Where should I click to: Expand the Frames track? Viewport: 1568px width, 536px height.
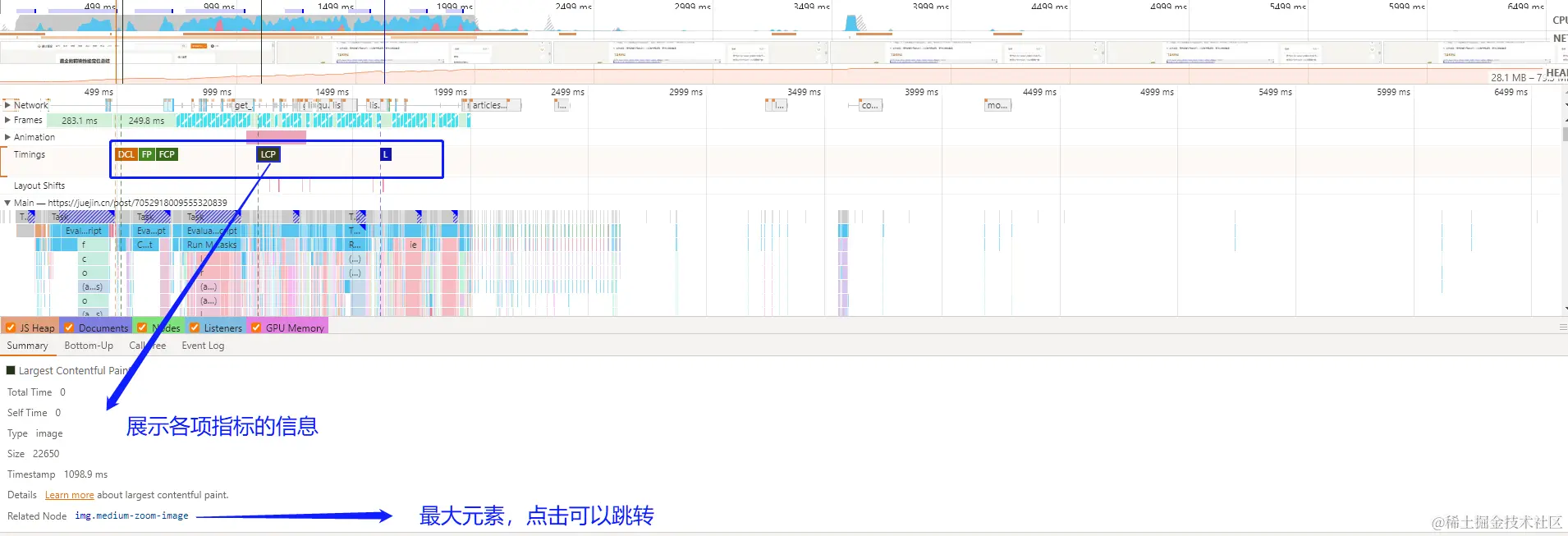point(7,120)
